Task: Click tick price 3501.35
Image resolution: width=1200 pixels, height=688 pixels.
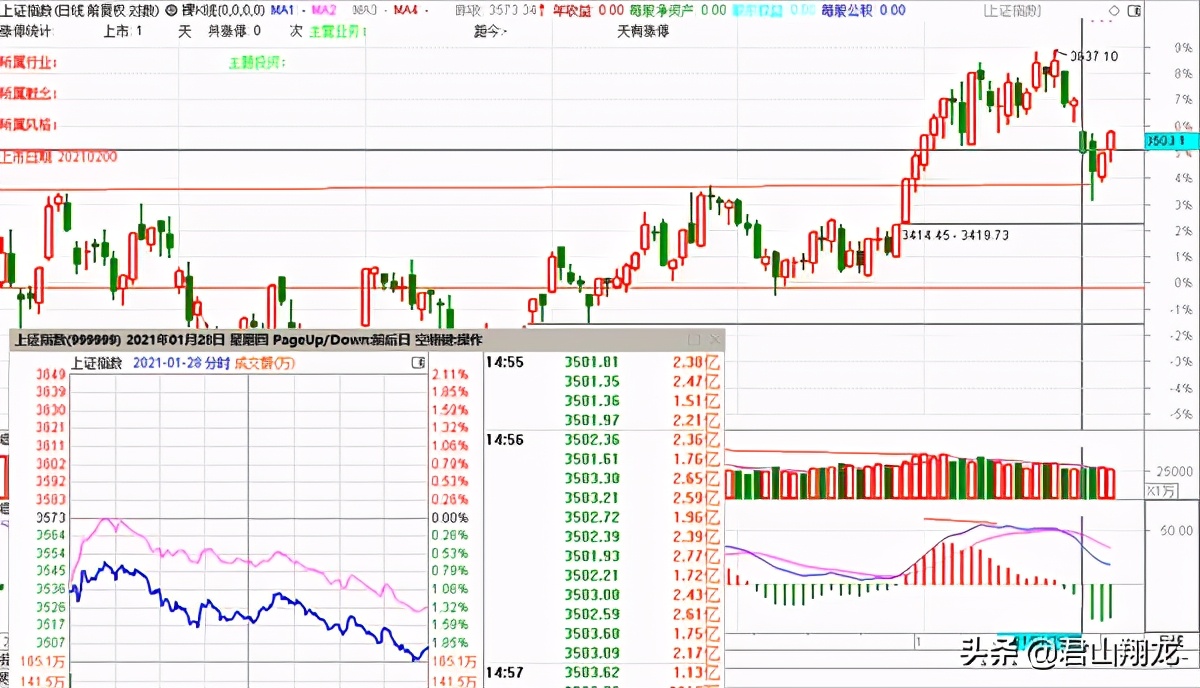Action: (592, 381)
